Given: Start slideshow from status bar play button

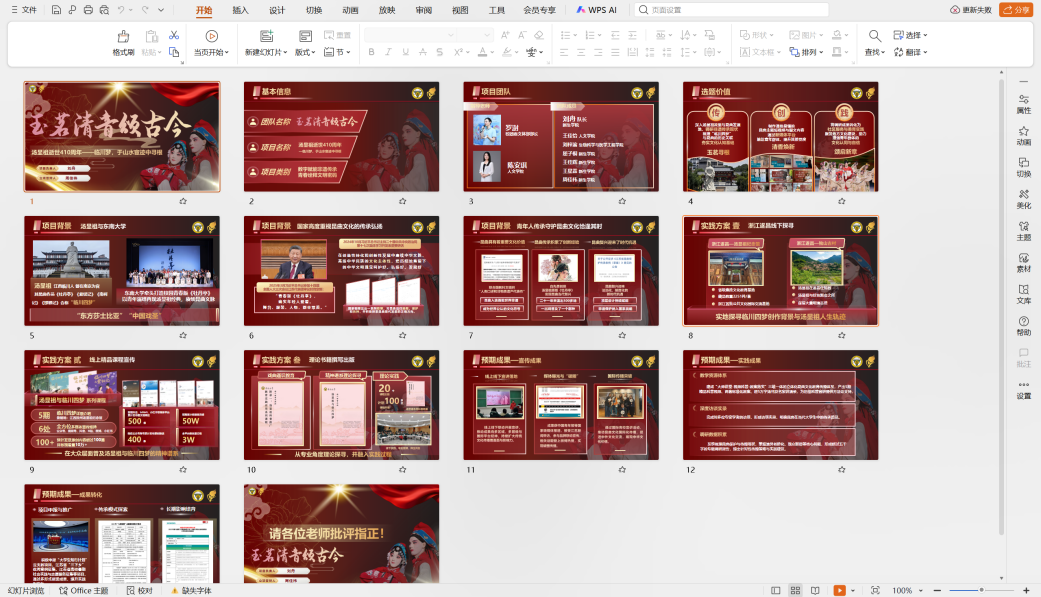Looking at the screenshot, I should point(839,590).
